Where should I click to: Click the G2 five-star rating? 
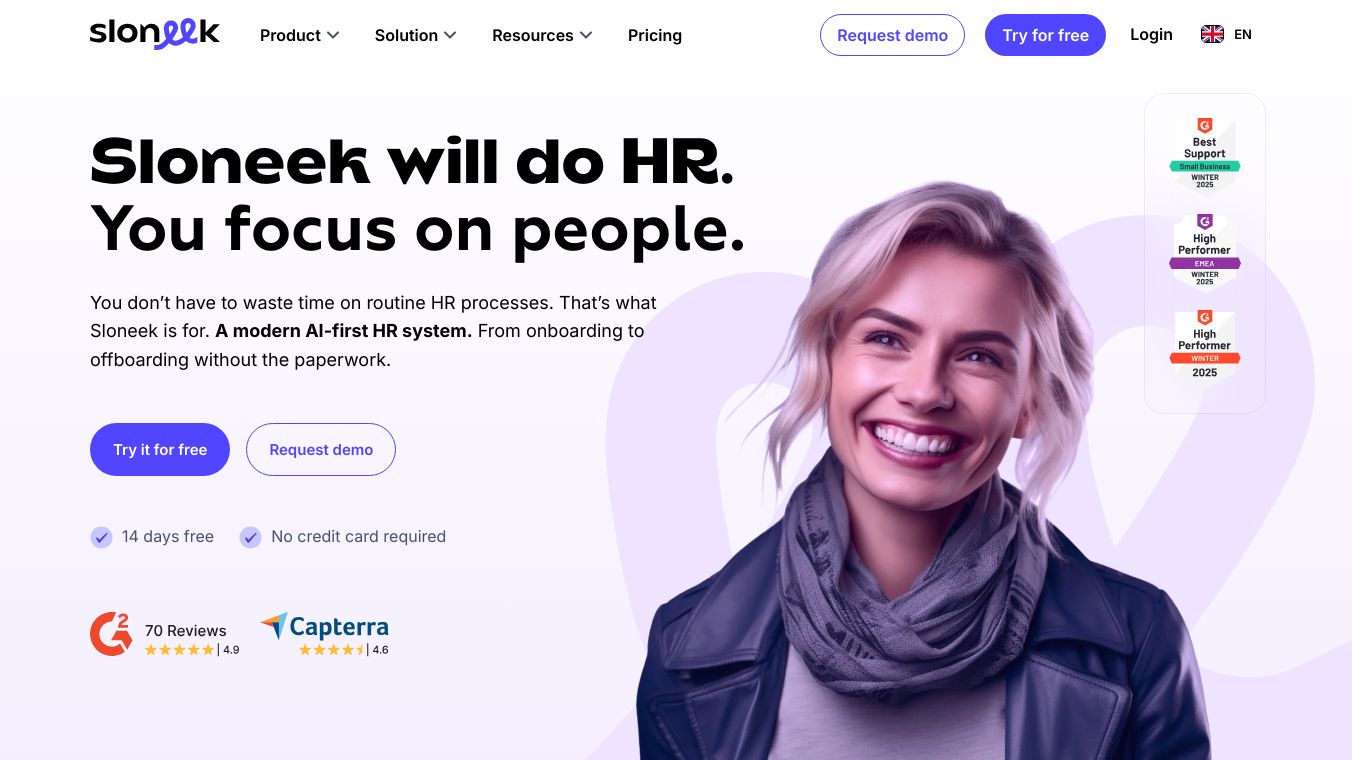180,649
